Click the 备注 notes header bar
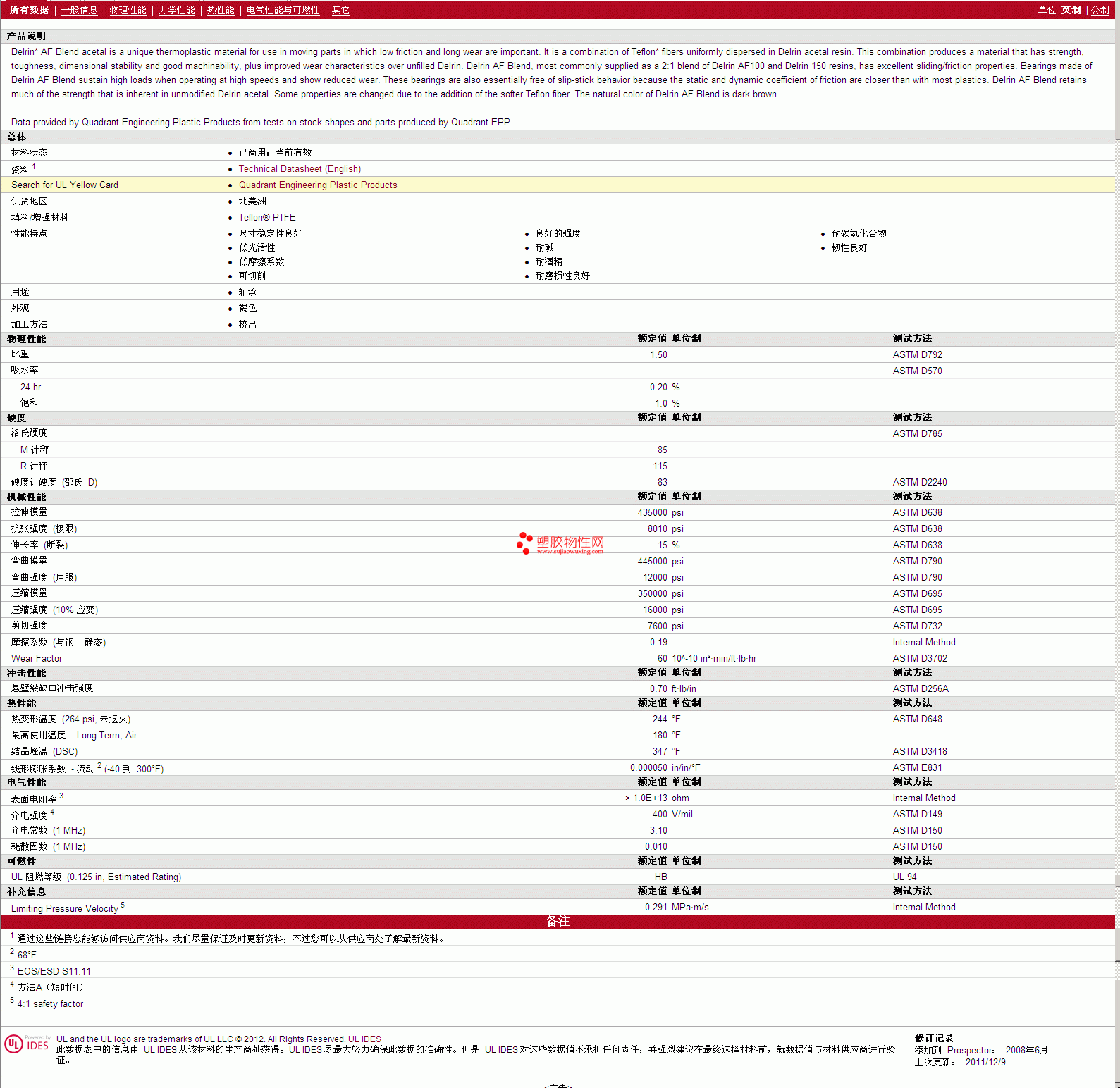Screen dimensions: 1120x1088 (558, 922)
